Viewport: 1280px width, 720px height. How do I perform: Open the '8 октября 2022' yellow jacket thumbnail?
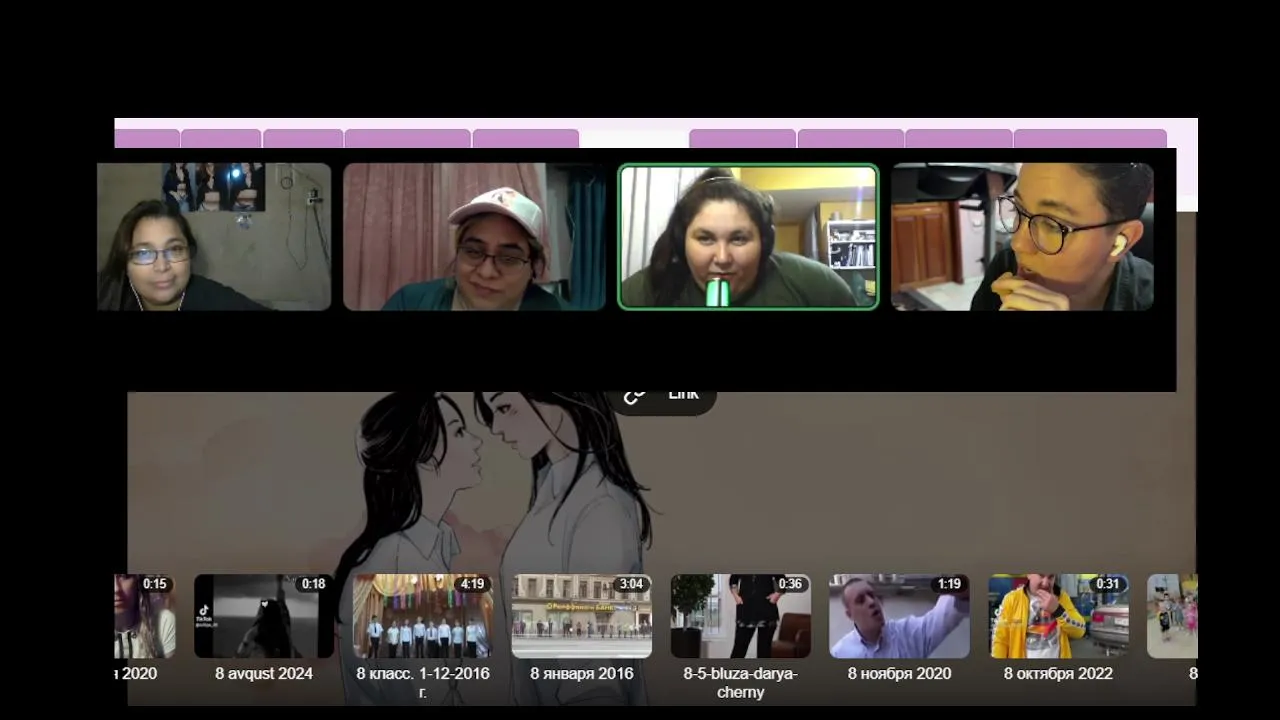1059,616
